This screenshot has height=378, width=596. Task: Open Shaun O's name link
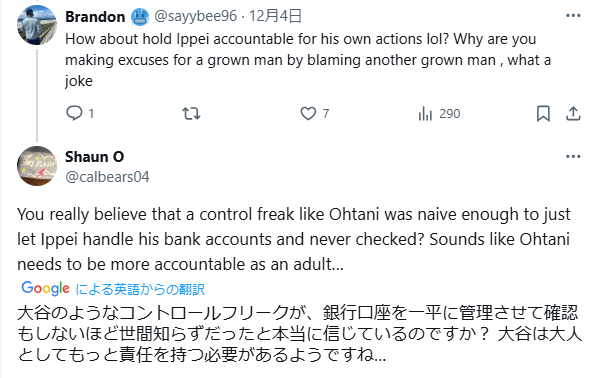95,157
